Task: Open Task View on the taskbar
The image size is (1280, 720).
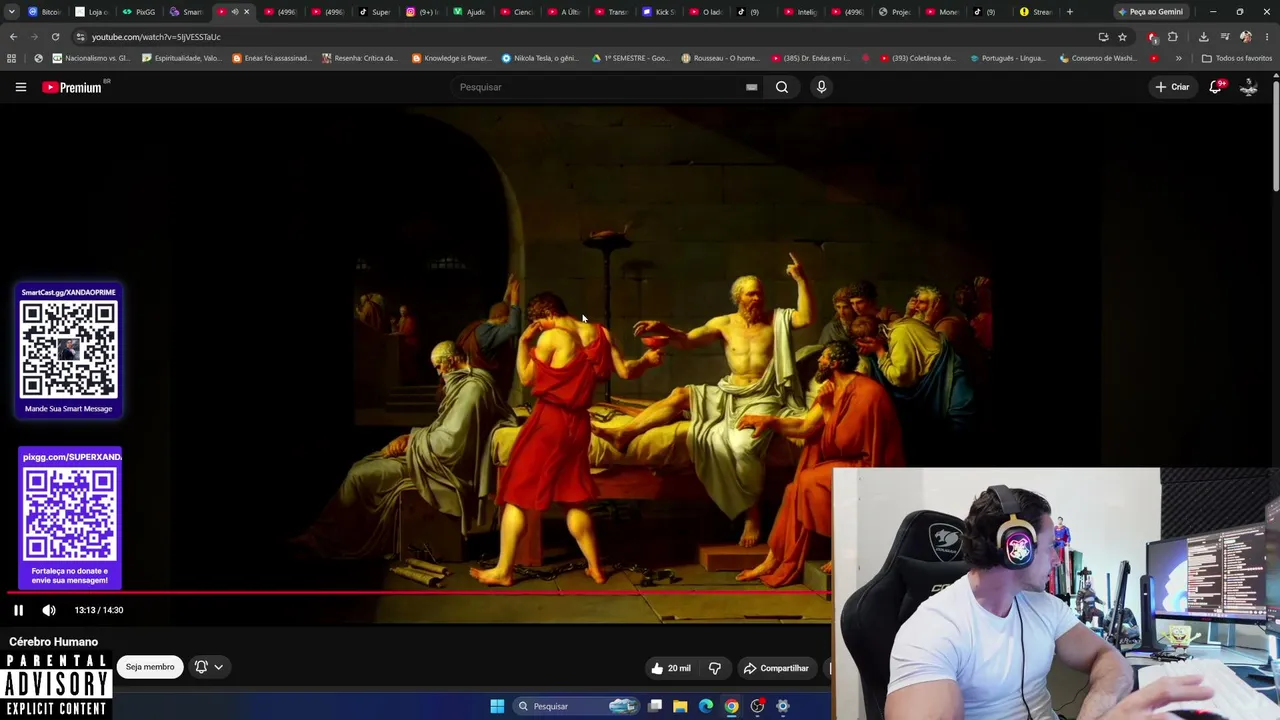Action: (655, 706)
